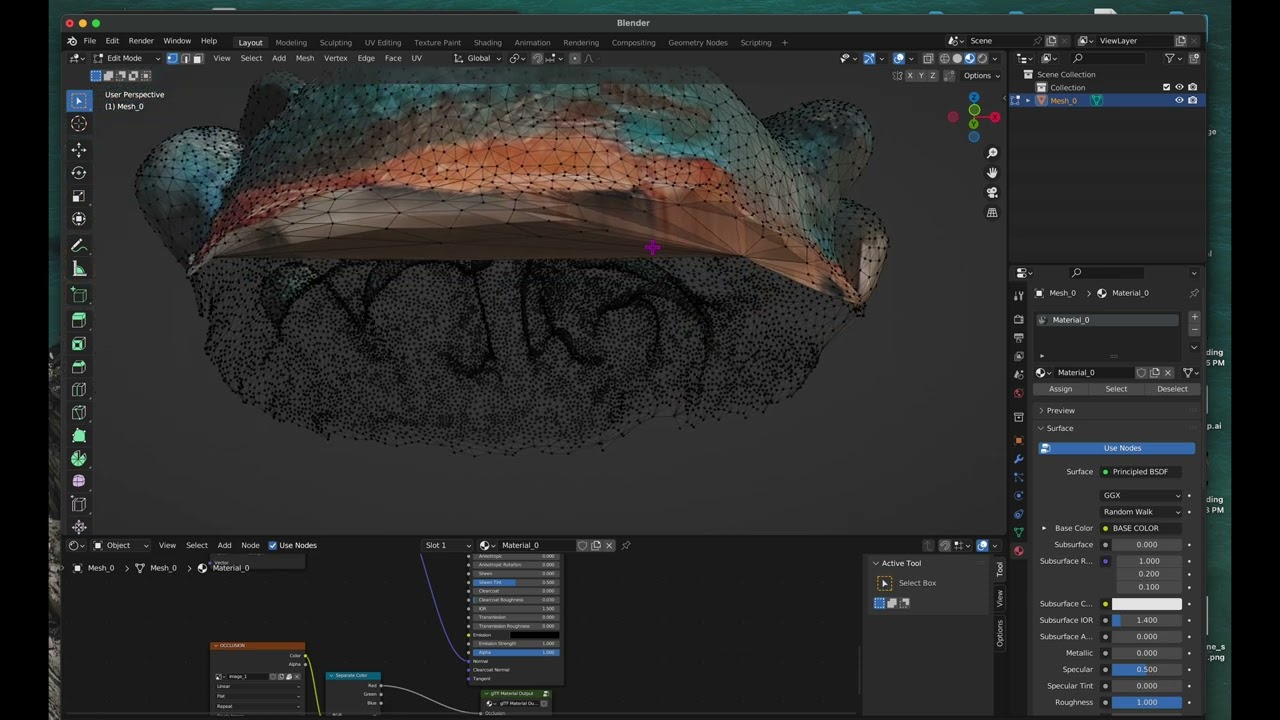Open the File menu
1280x720 pixels.
90,41
